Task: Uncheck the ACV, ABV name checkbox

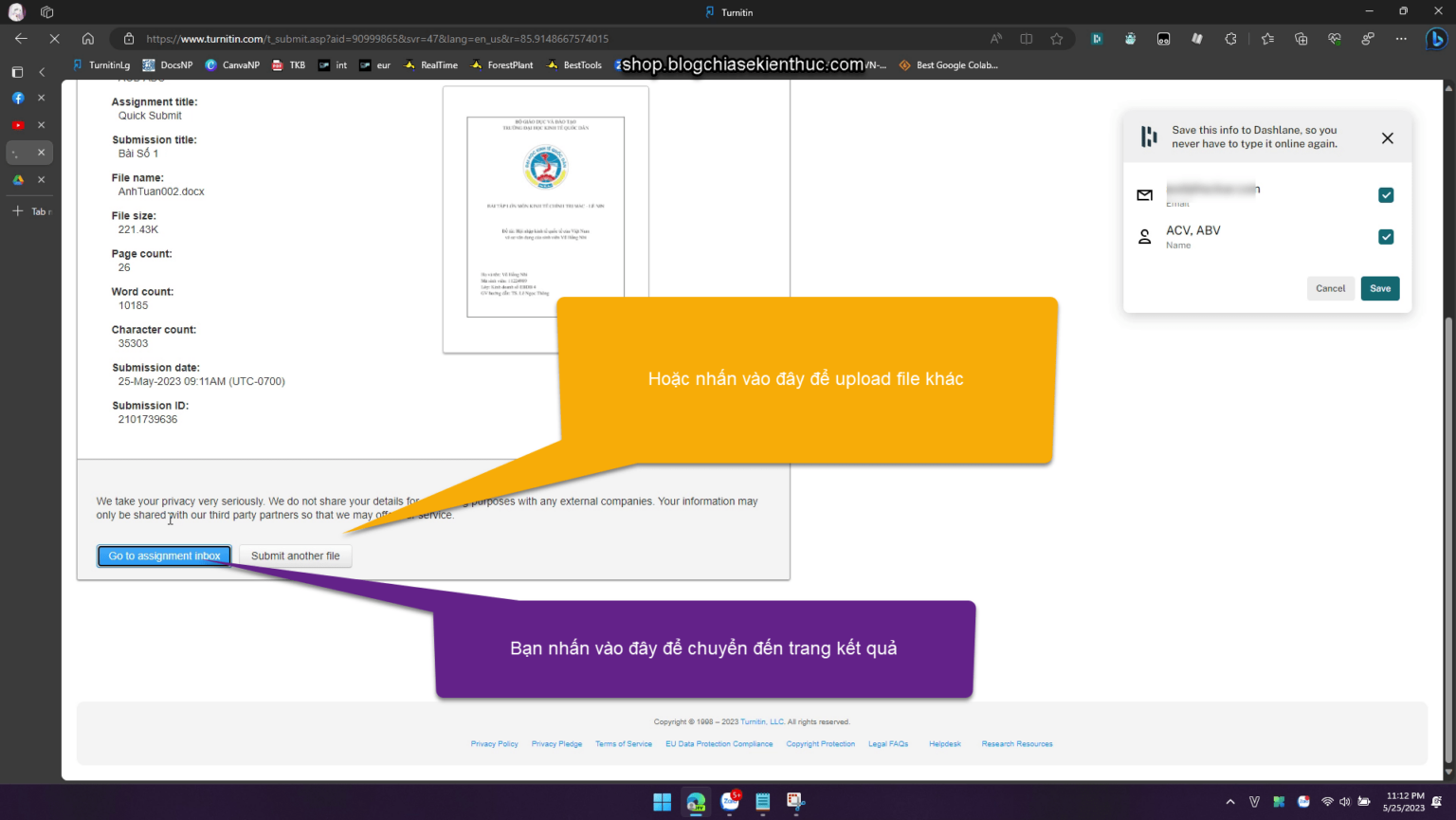Action: point(1386,237)
